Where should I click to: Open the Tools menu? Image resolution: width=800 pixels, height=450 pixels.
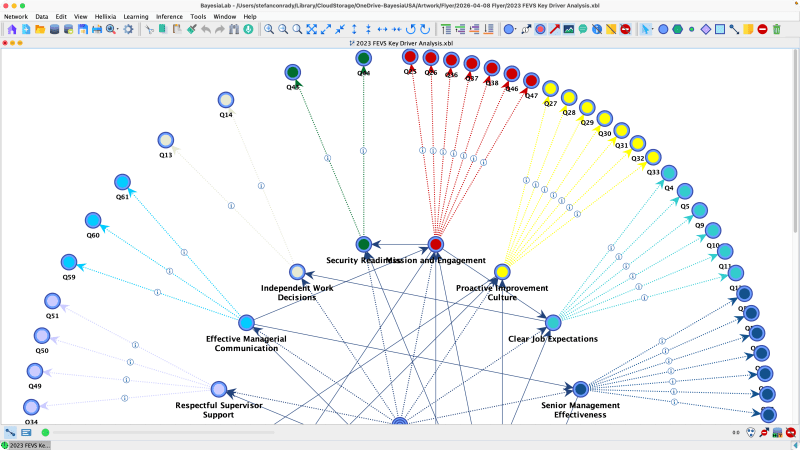pos(198,16)
